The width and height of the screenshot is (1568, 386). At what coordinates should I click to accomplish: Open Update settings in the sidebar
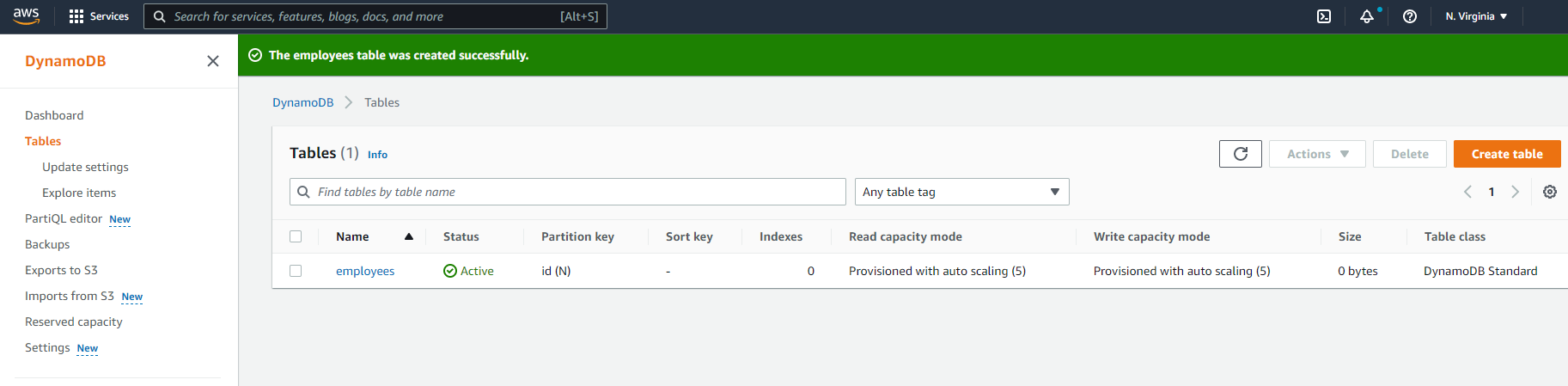click(85, 167)
